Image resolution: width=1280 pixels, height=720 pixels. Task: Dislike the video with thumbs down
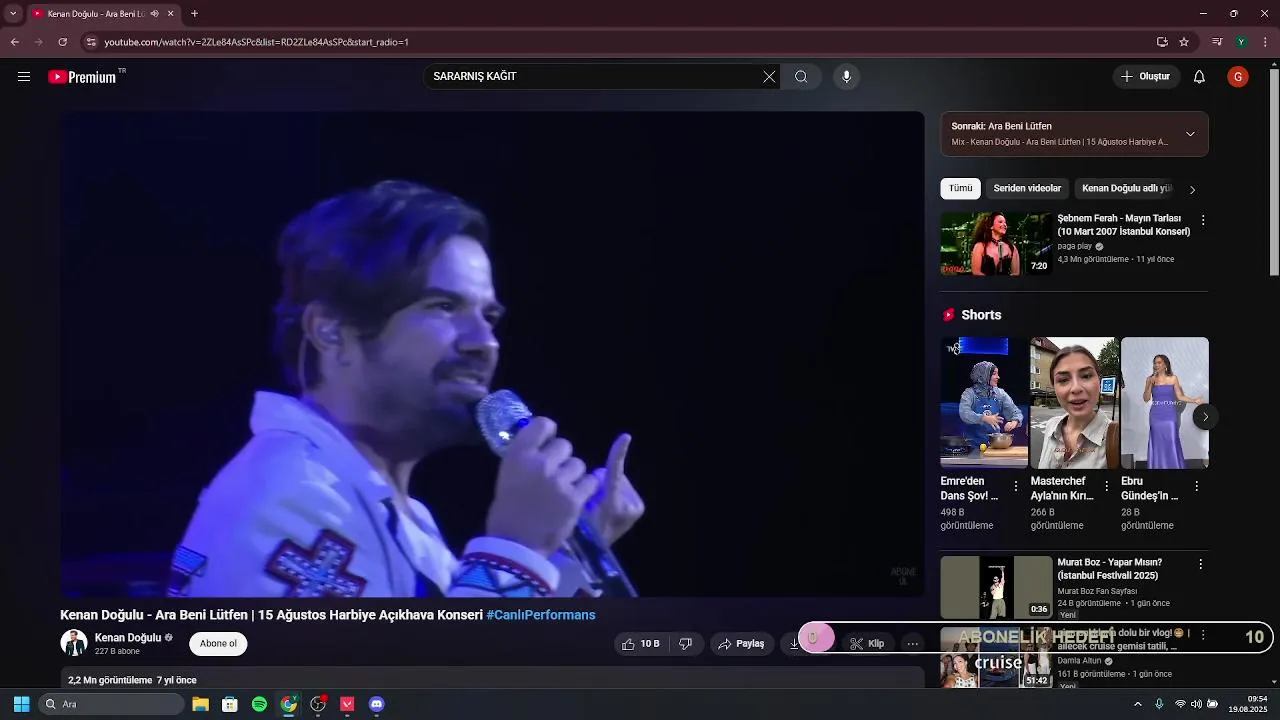coord(686,644)
